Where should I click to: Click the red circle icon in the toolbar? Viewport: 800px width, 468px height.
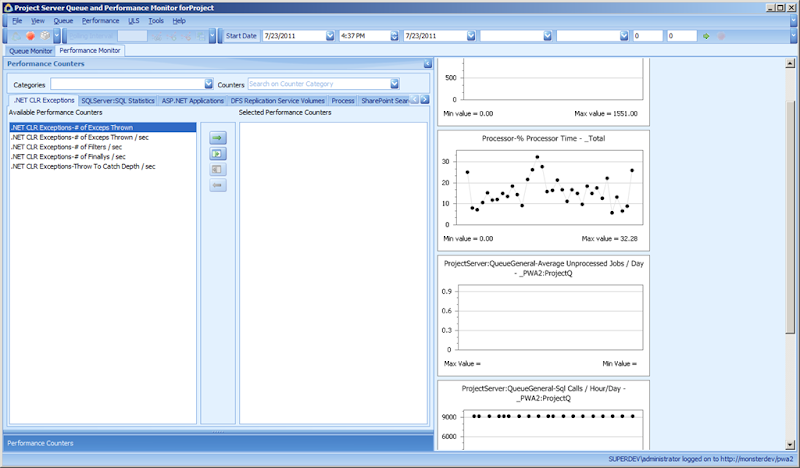click(31, 36)
